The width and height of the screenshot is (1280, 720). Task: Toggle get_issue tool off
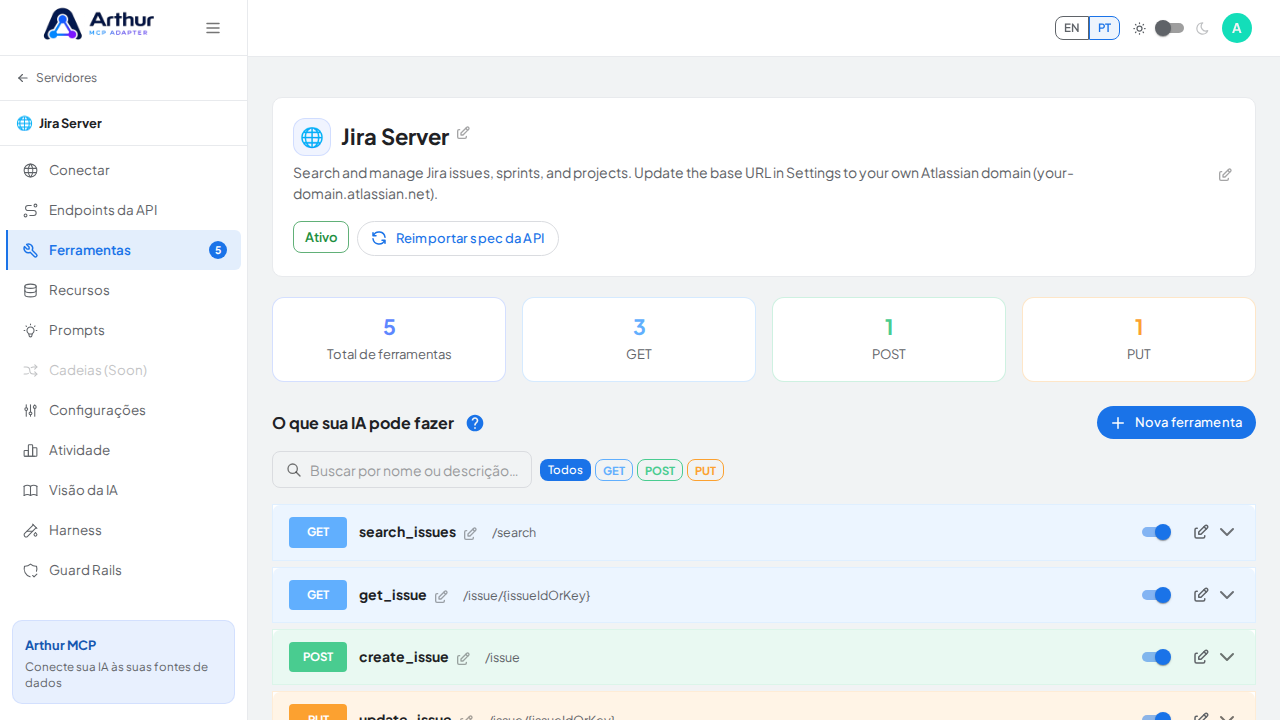pos(1156,595)
